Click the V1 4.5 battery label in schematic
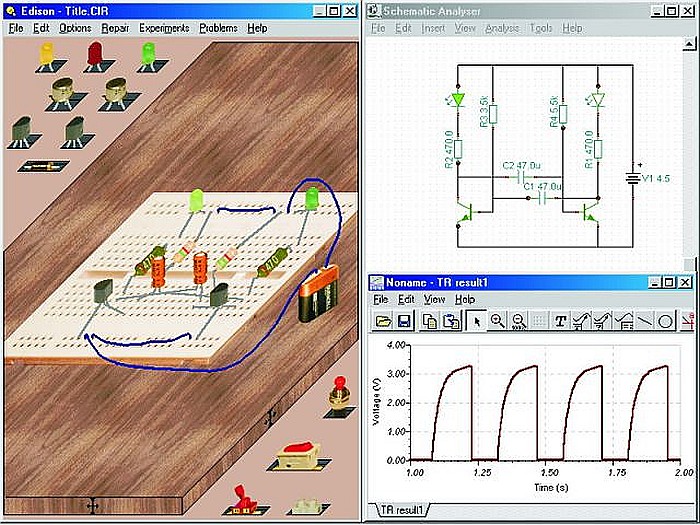The image size is (700, 525). [655, 179]
